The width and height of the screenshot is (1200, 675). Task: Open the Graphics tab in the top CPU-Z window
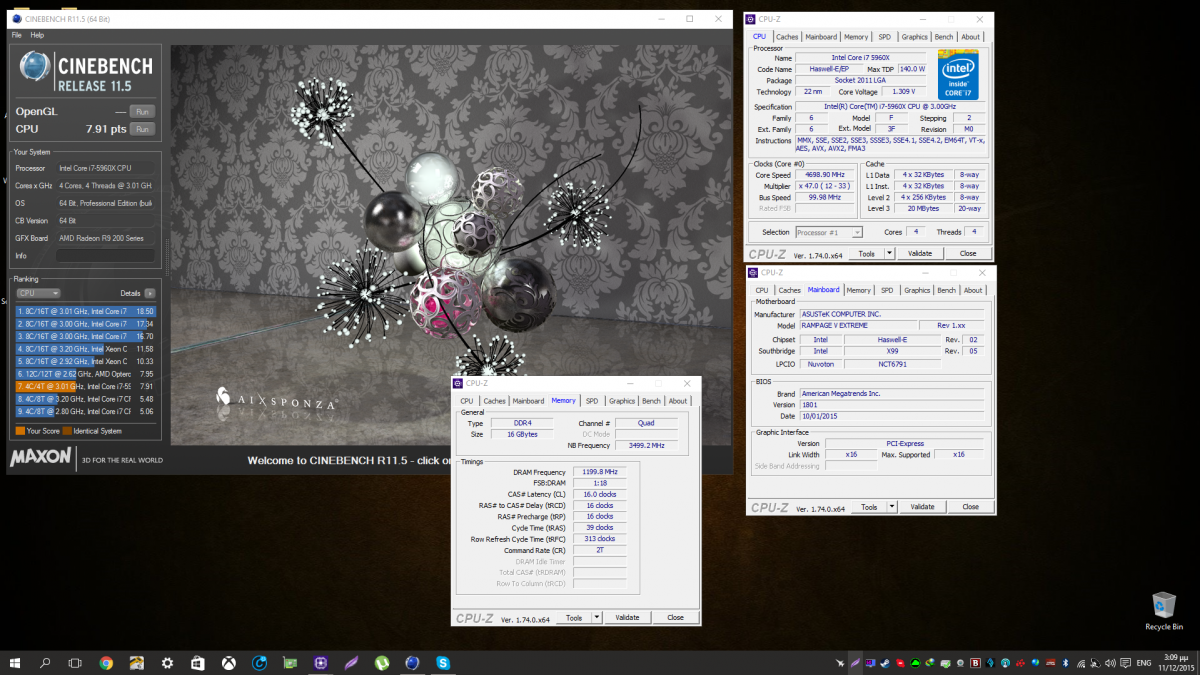point(914,37)
